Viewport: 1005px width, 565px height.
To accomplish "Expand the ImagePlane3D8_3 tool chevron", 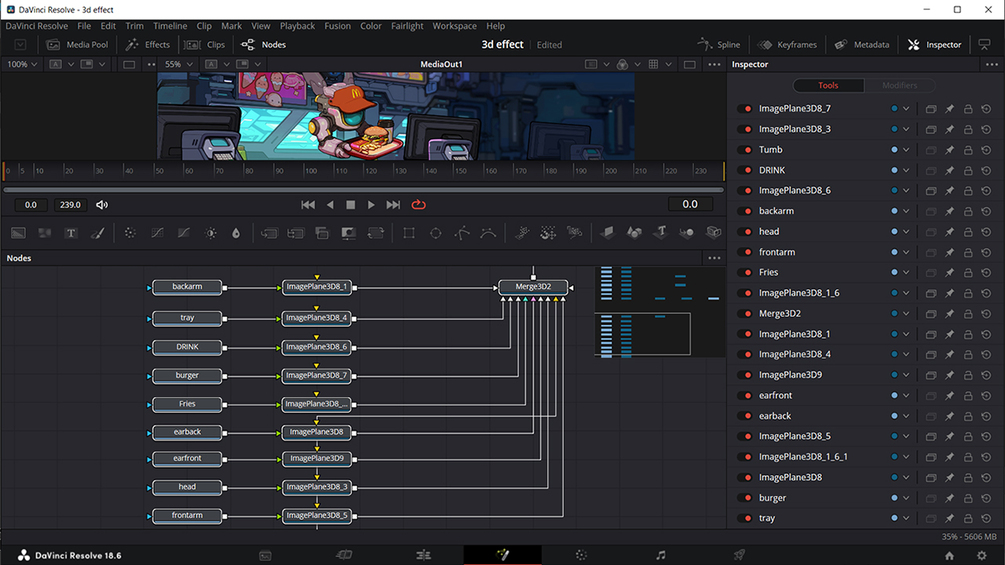I will [x=906, y=129].
